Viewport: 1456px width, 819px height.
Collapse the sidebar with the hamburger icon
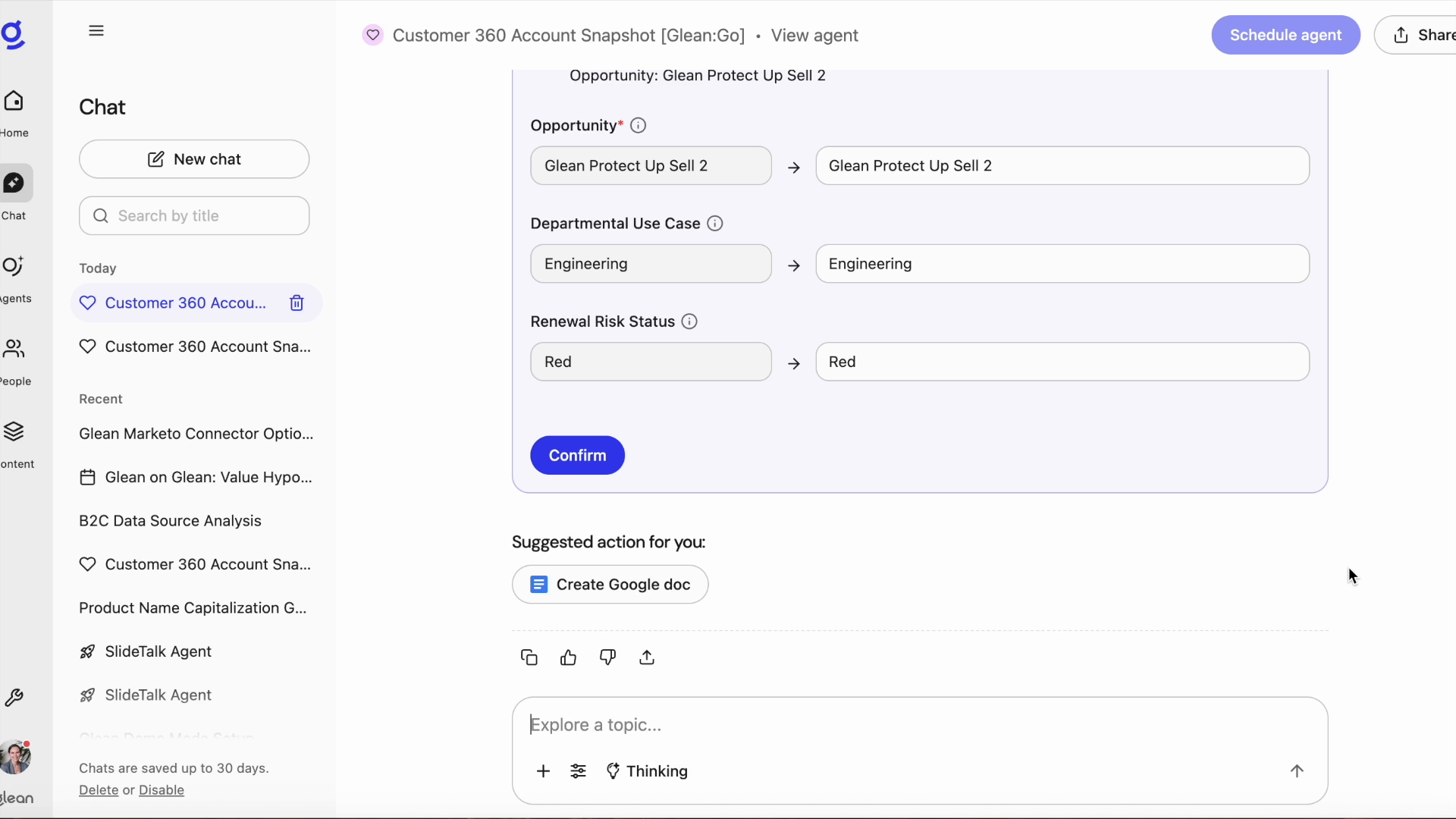pos(97,30)
